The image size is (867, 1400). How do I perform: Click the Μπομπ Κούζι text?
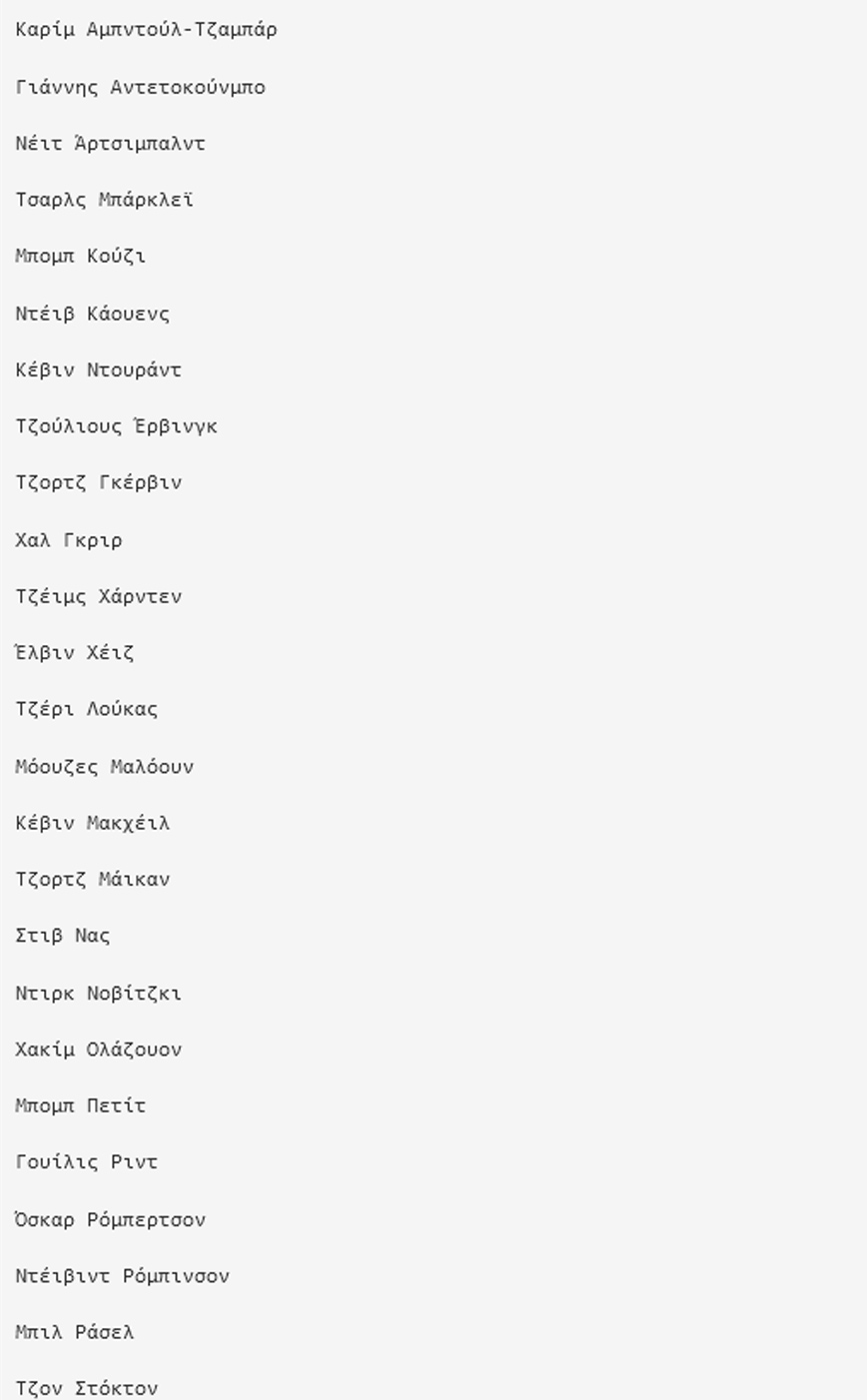click(x=80, y=257)
